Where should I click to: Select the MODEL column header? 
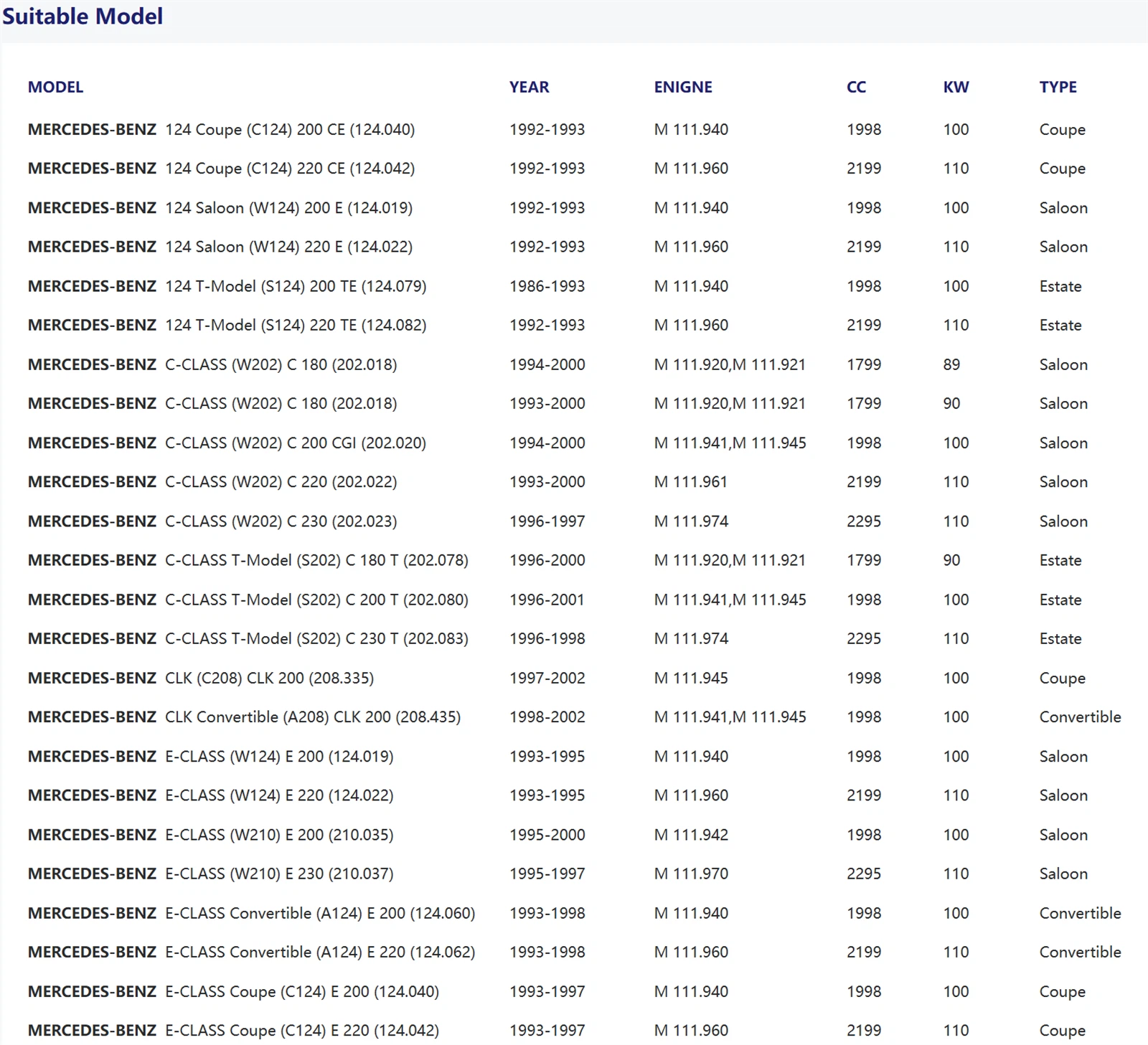55,87
